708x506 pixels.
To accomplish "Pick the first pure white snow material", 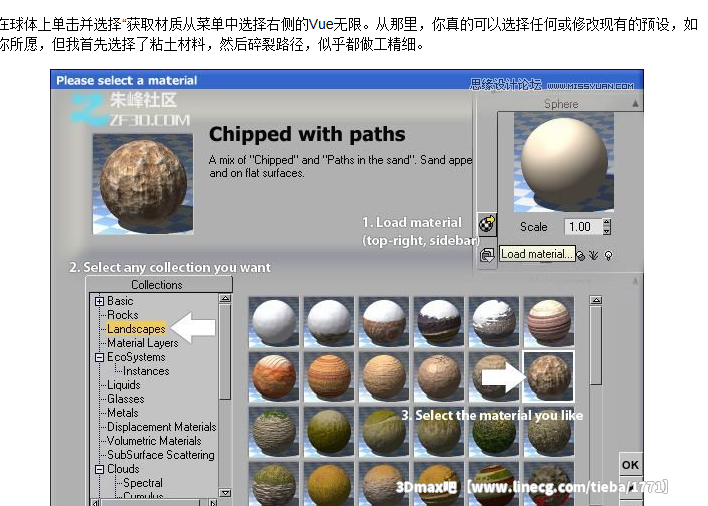I will (x=274, y=321).
